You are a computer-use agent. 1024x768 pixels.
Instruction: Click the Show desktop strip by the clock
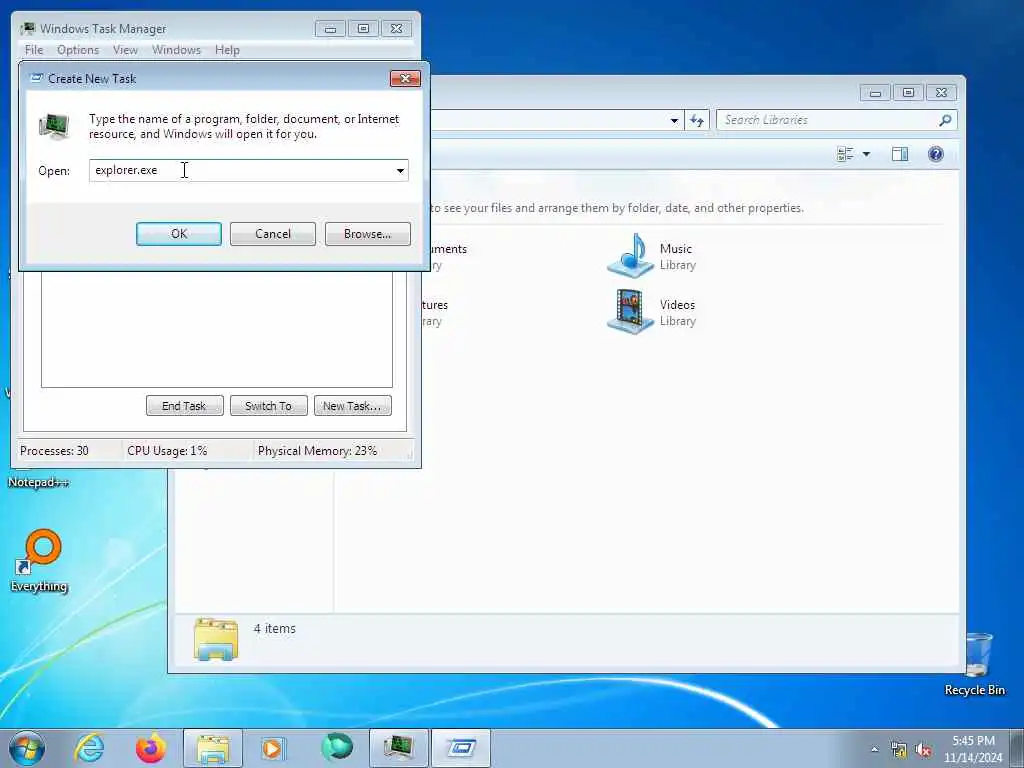tap(1017, 748)
